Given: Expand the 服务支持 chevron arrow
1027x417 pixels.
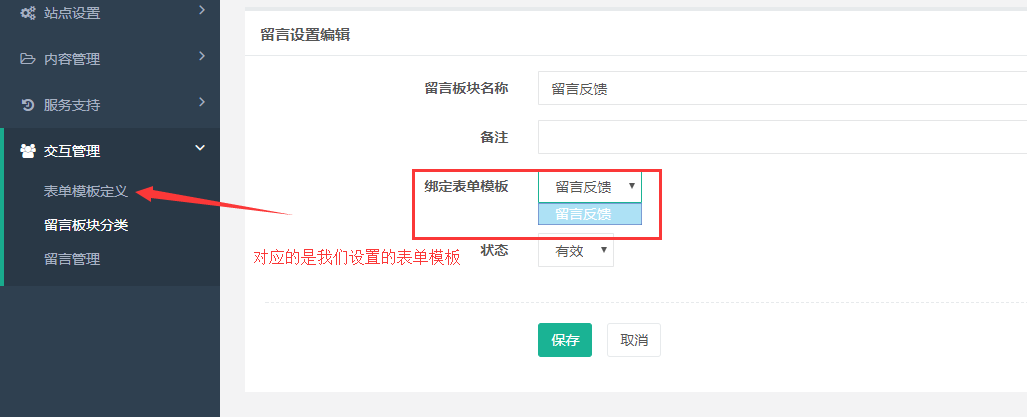Looking at the screenshot, I should (x=201, y=102).
